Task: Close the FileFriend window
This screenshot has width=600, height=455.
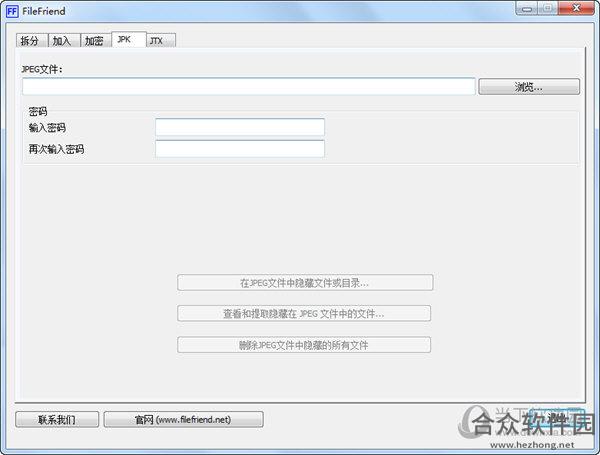Action: click(x=576, y=8)
